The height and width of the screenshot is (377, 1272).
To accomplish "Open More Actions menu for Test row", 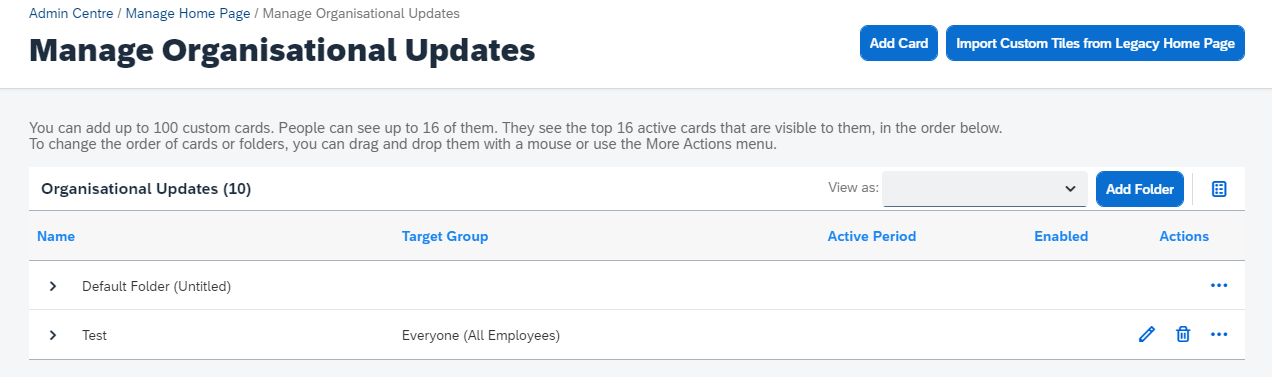I will pyautogui.click(x=1219, y=335).
